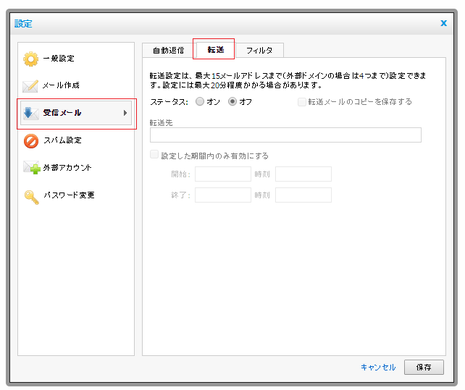Viewport: 465px width, 390px height.
Task: Click the 開始 row 時刻 input field
Action: pos(303,174)
